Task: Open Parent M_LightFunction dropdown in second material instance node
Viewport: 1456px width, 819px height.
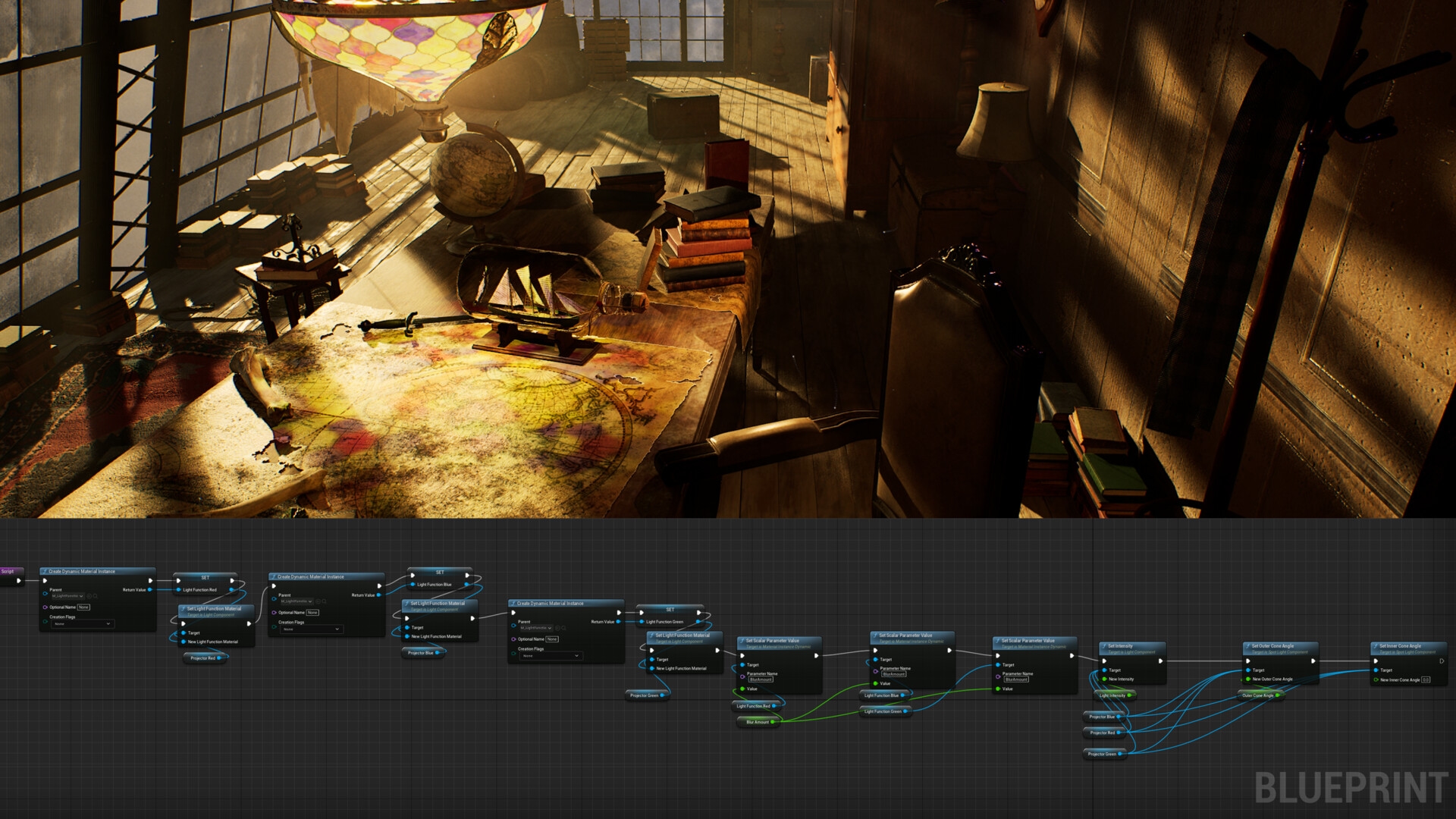Action: click(297, 601)
